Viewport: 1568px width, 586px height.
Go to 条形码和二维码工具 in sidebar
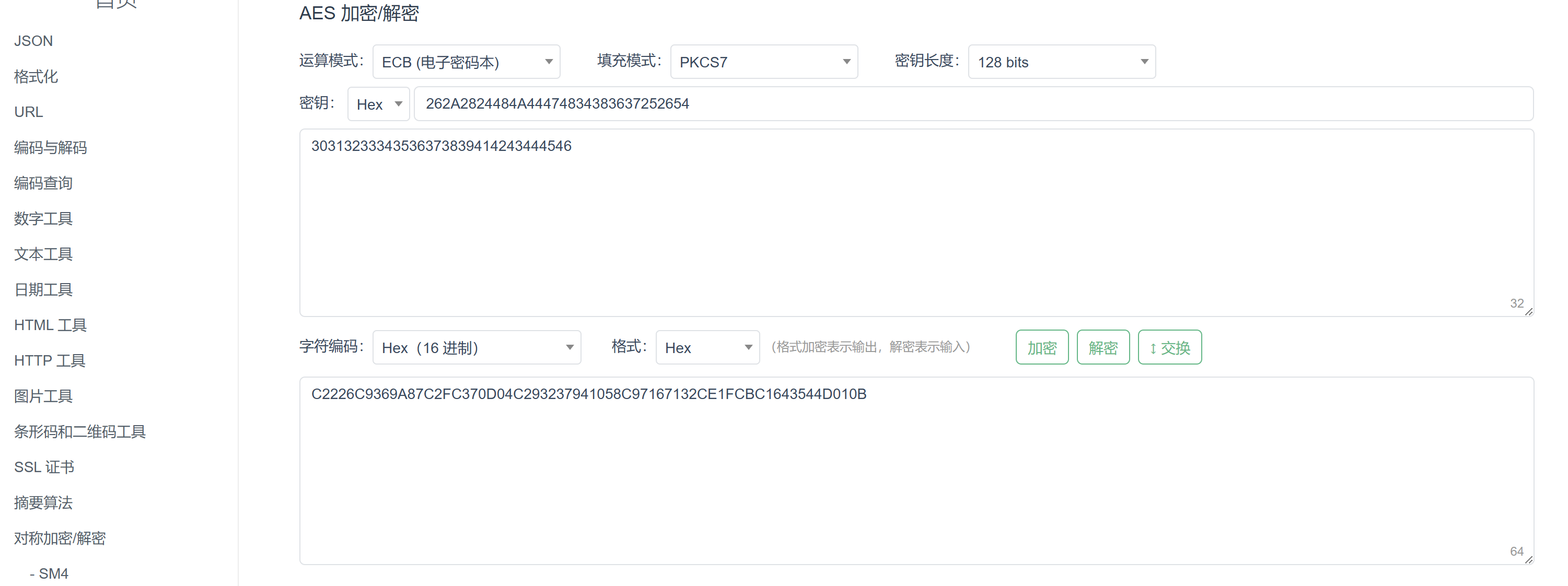pos(80,431)
